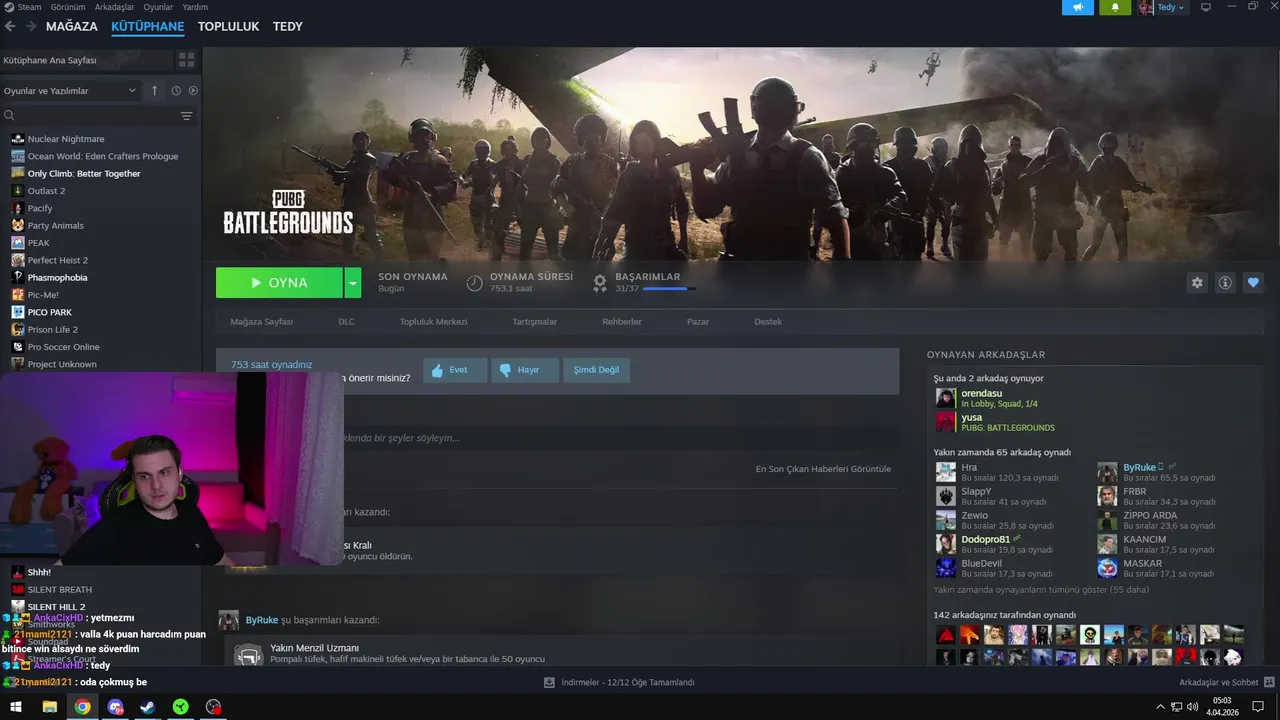Open OBS Studio from the taskbar

coord(213,707)
